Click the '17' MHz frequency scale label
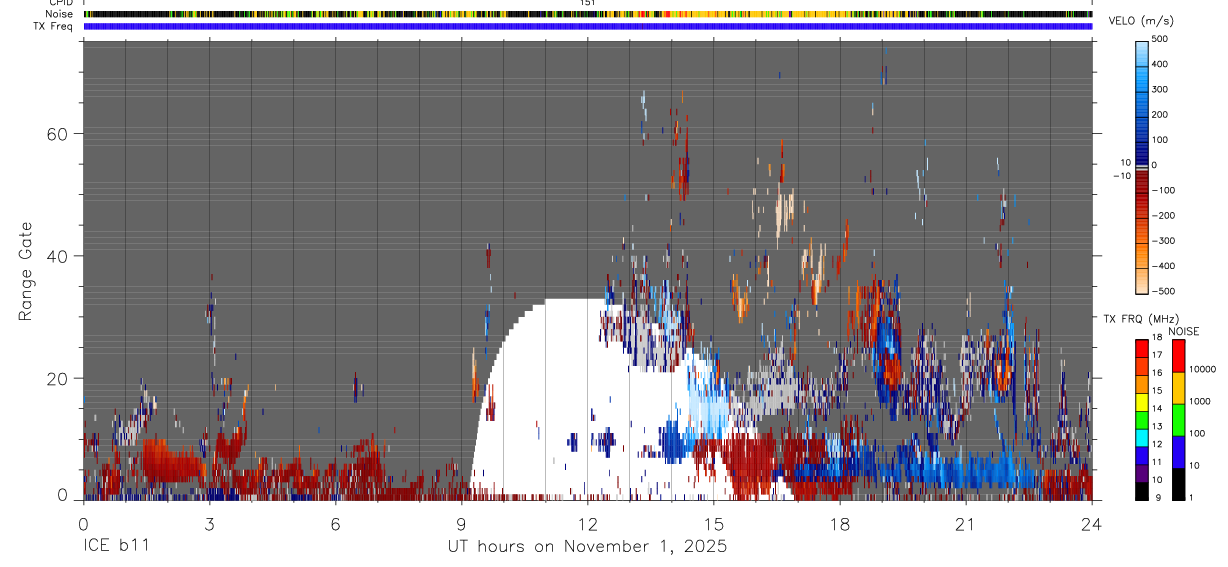The image size is (1228, 567). click(1158, 355)
